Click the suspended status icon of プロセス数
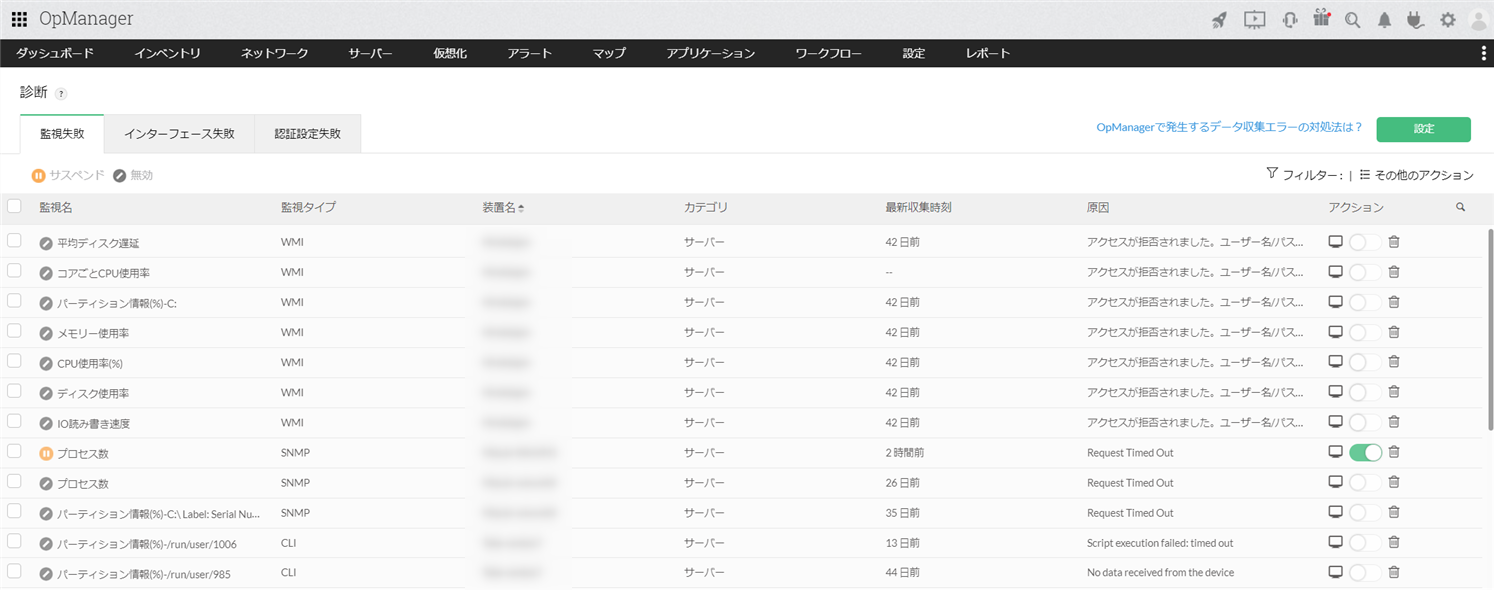Viewport: 1494px width, 590px height. coord(46,453)
